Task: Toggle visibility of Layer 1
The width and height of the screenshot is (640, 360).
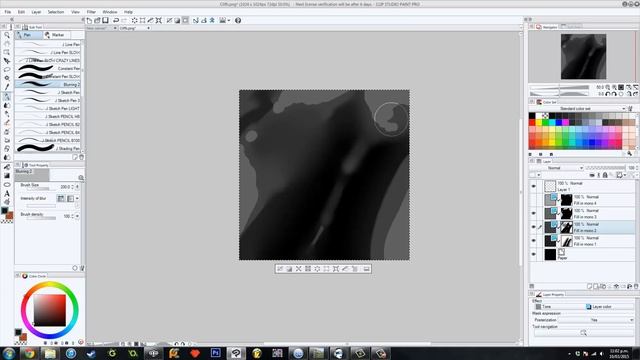Action: pos(533,186)
